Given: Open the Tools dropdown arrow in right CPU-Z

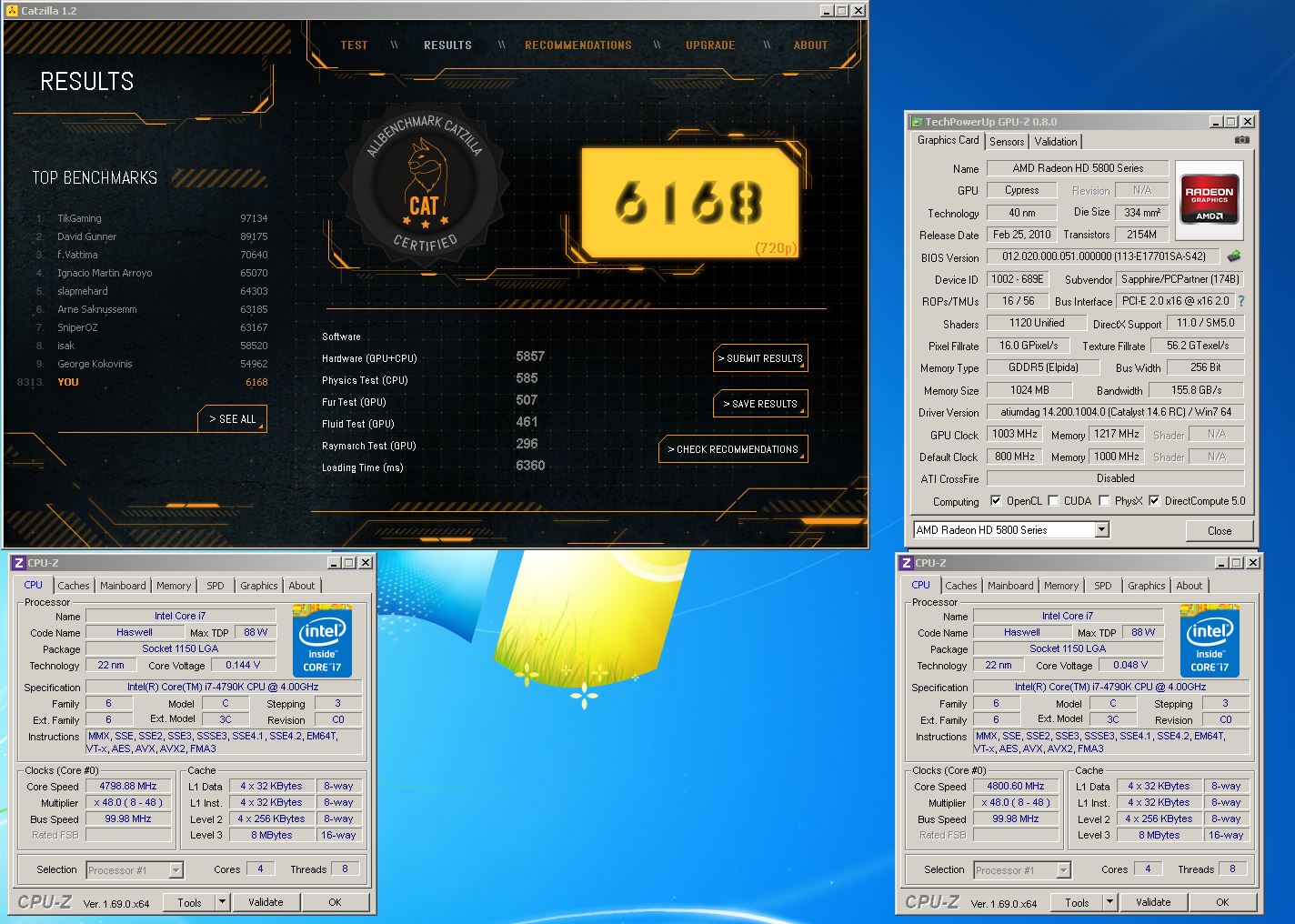Looking at the screenshot, I should click(x=1109, y=902).
